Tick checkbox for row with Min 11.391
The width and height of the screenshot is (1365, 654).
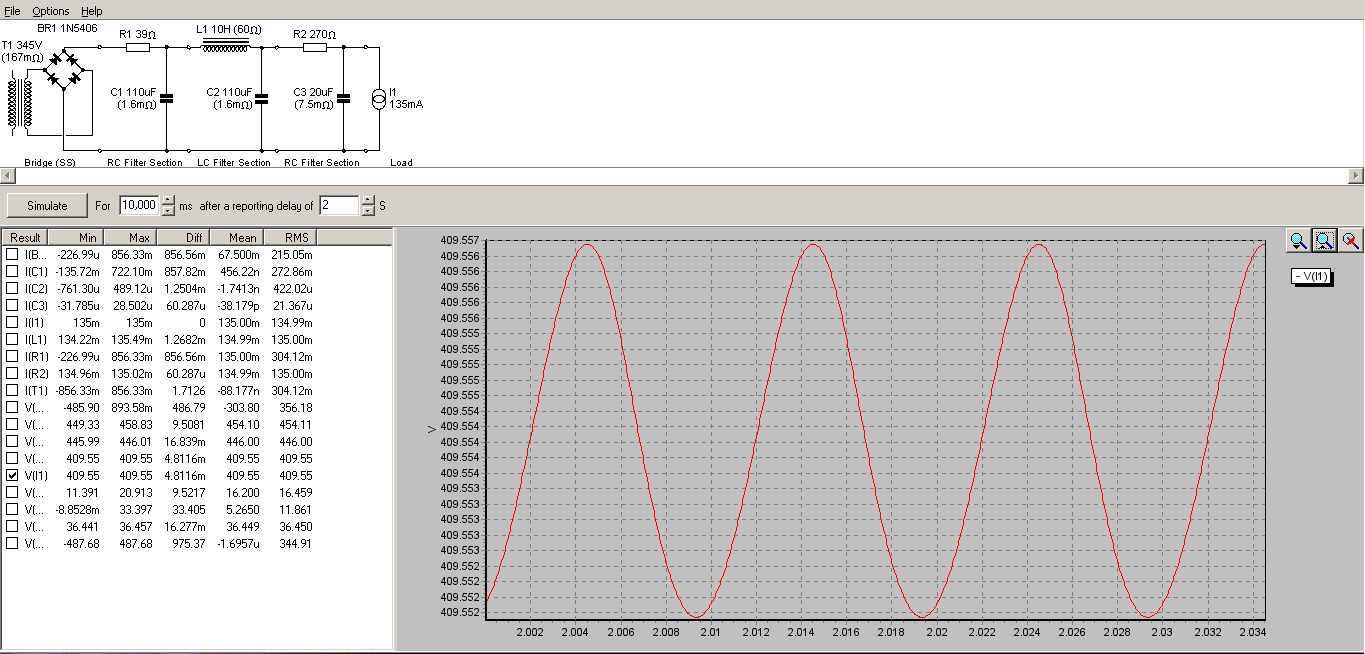tap(12, 492)
